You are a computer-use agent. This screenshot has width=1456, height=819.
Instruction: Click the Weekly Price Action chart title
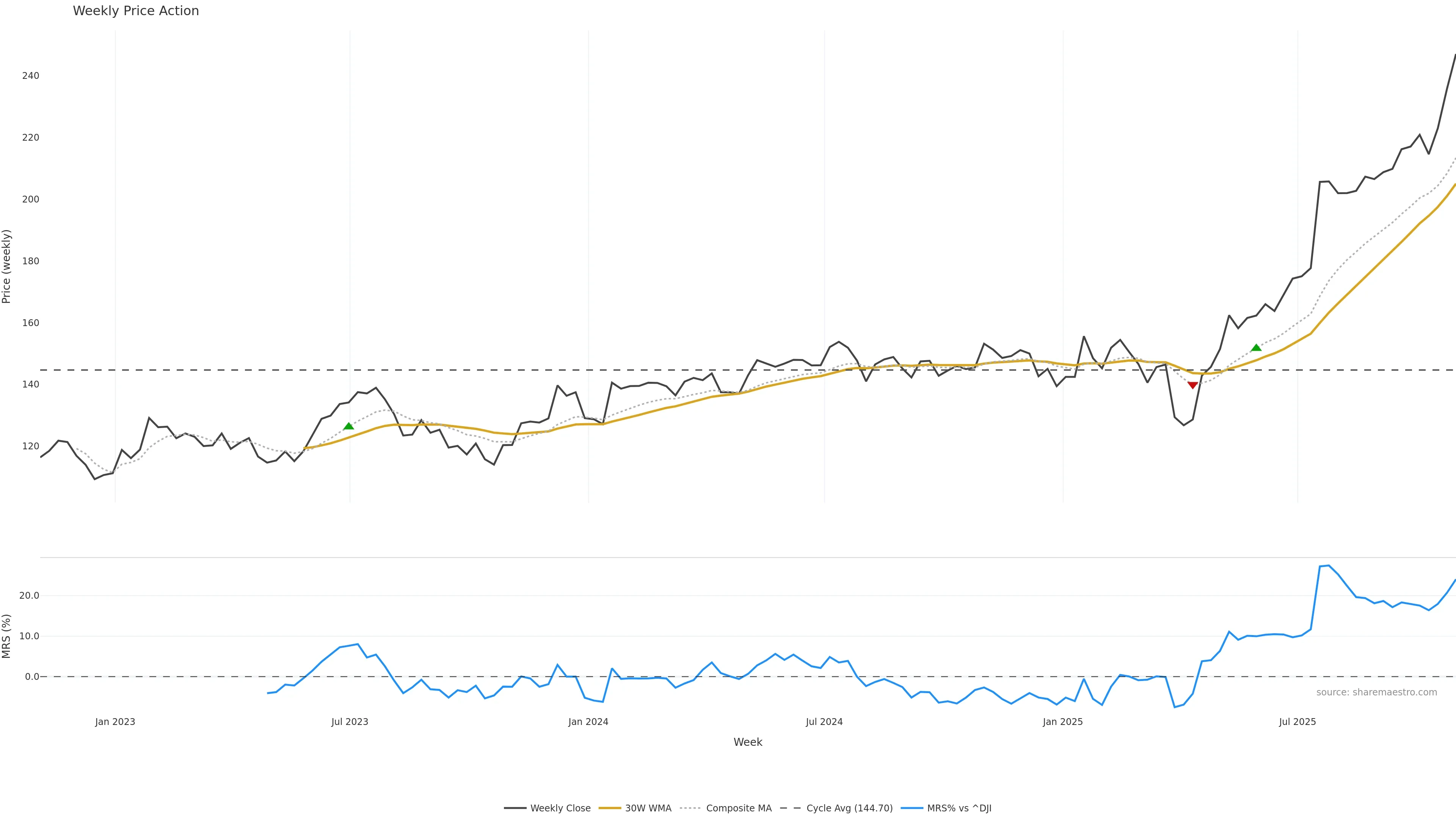136,11
